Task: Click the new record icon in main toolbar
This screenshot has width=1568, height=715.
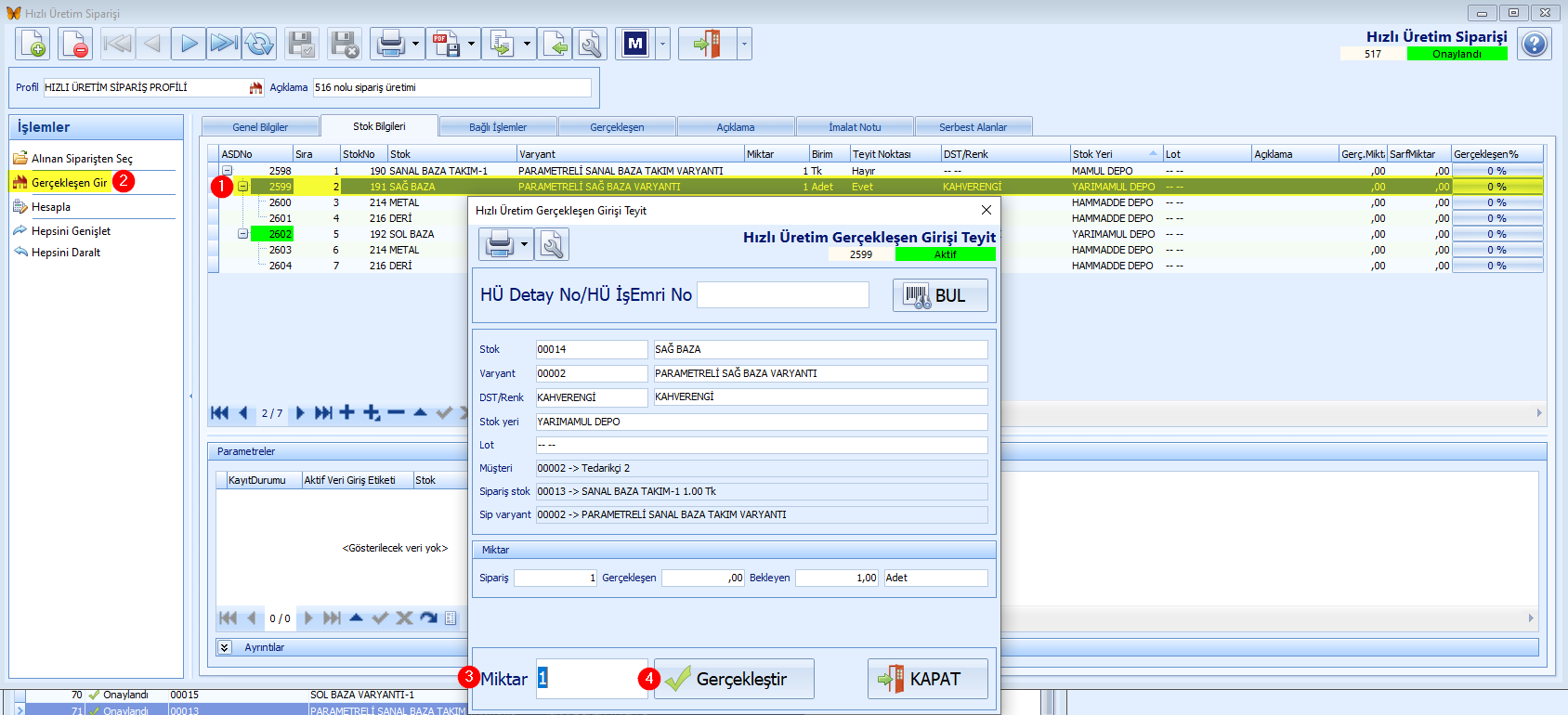Action: point(33,44)
